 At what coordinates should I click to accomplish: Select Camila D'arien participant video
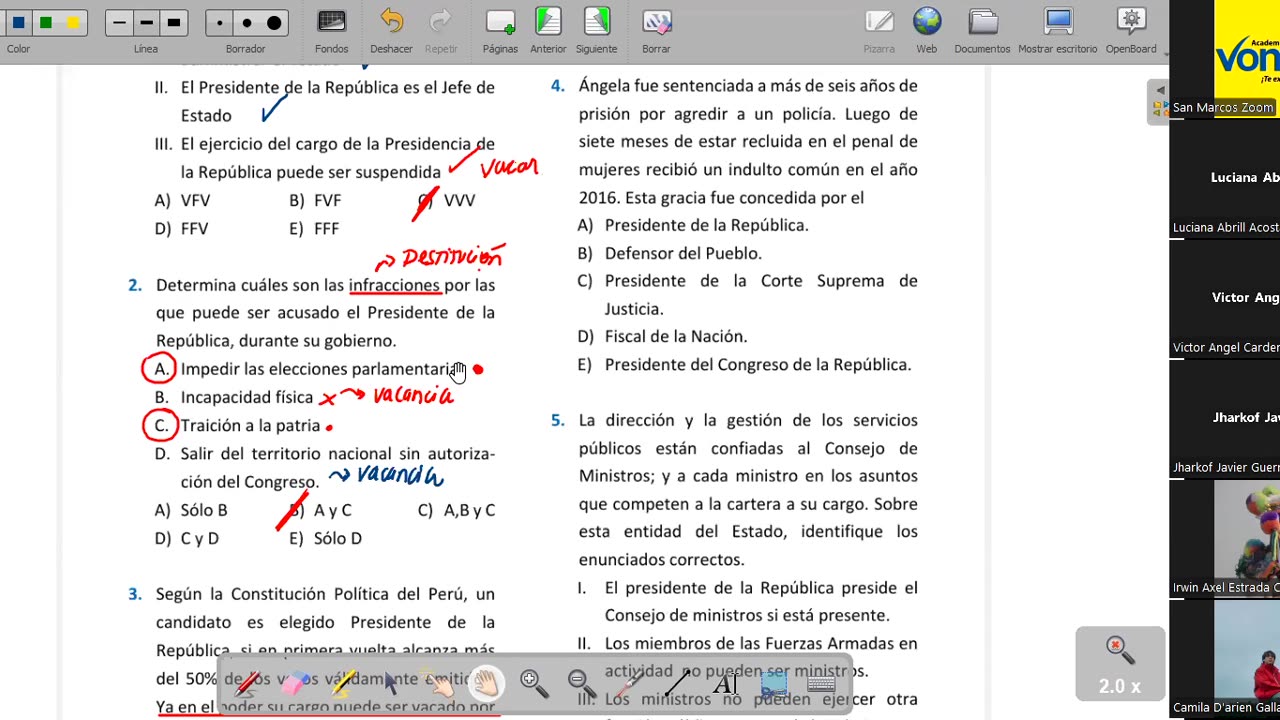1225,660
